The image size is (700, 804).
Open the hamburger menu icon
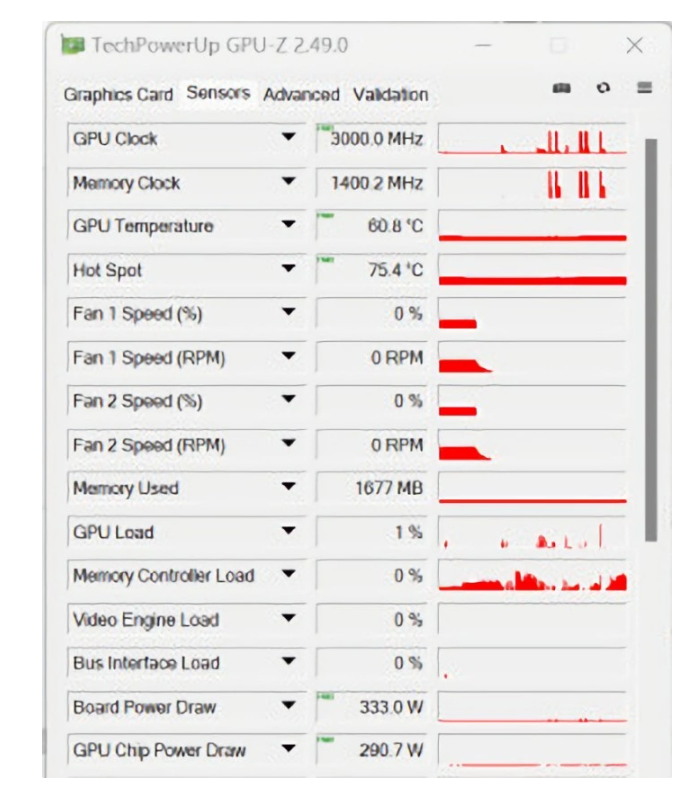coord(645,88)
